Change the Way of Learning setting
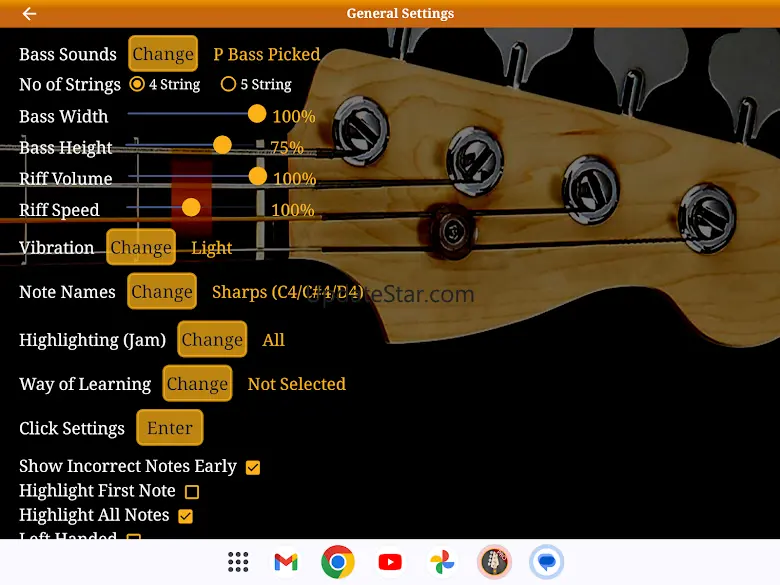This screenshot has width=780, height=585. (x=197, y=384)
